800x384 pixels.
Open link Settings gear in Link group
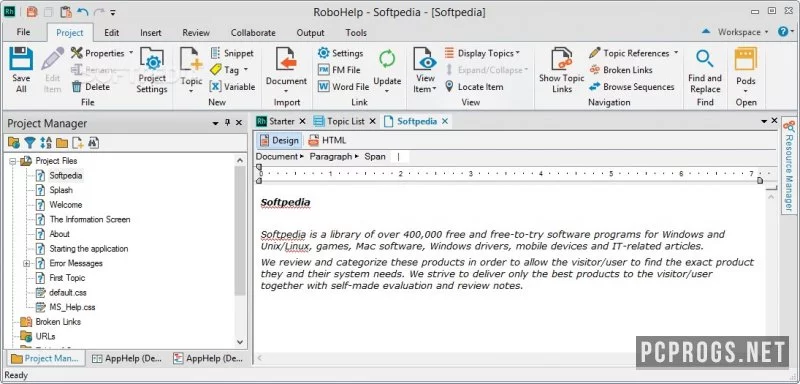(x=323, y=53)
